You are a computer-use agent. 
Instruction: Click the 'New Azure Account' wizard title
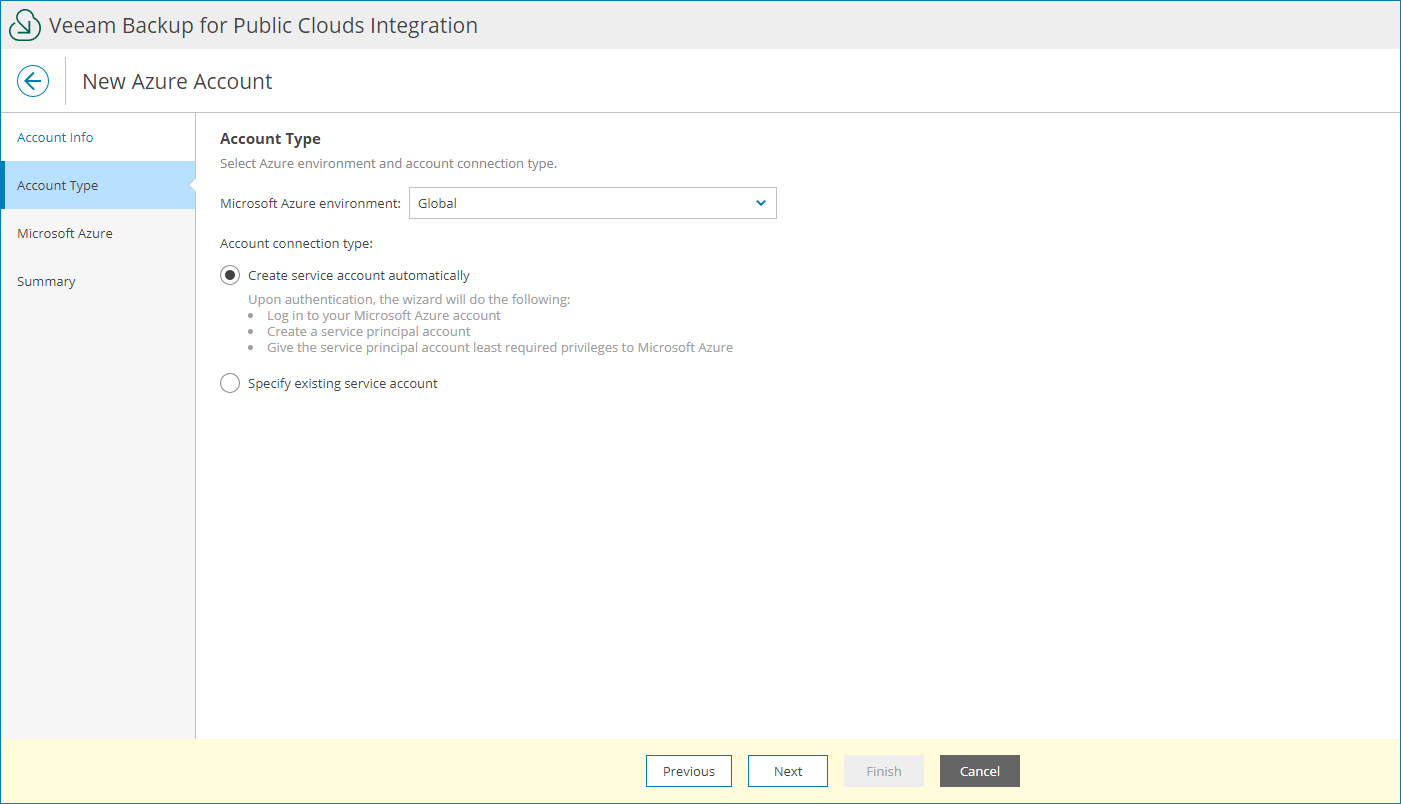[x=176, y=81]
